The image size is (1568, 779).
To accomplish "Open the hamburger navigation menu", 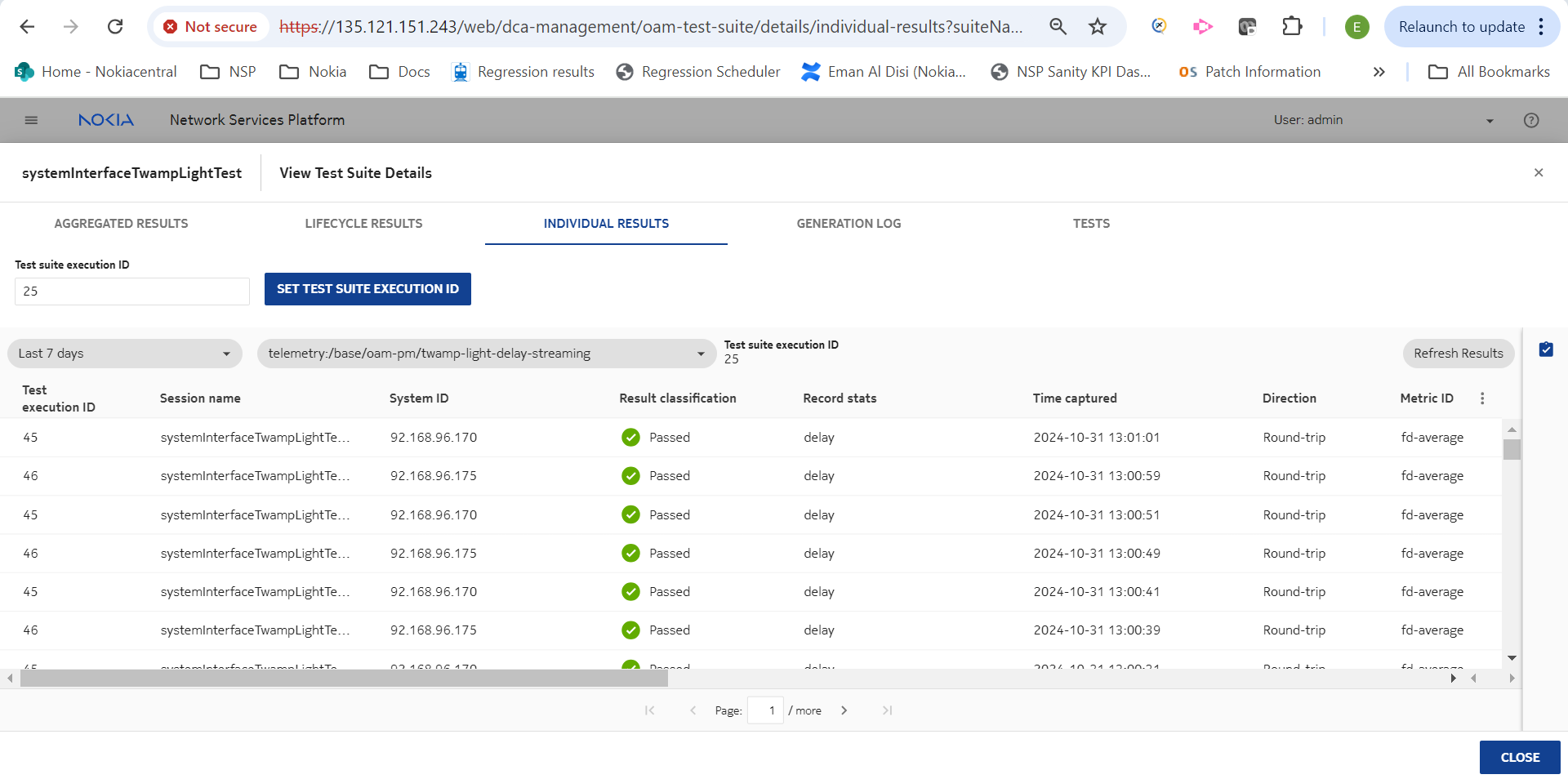I will pos(31,120).
